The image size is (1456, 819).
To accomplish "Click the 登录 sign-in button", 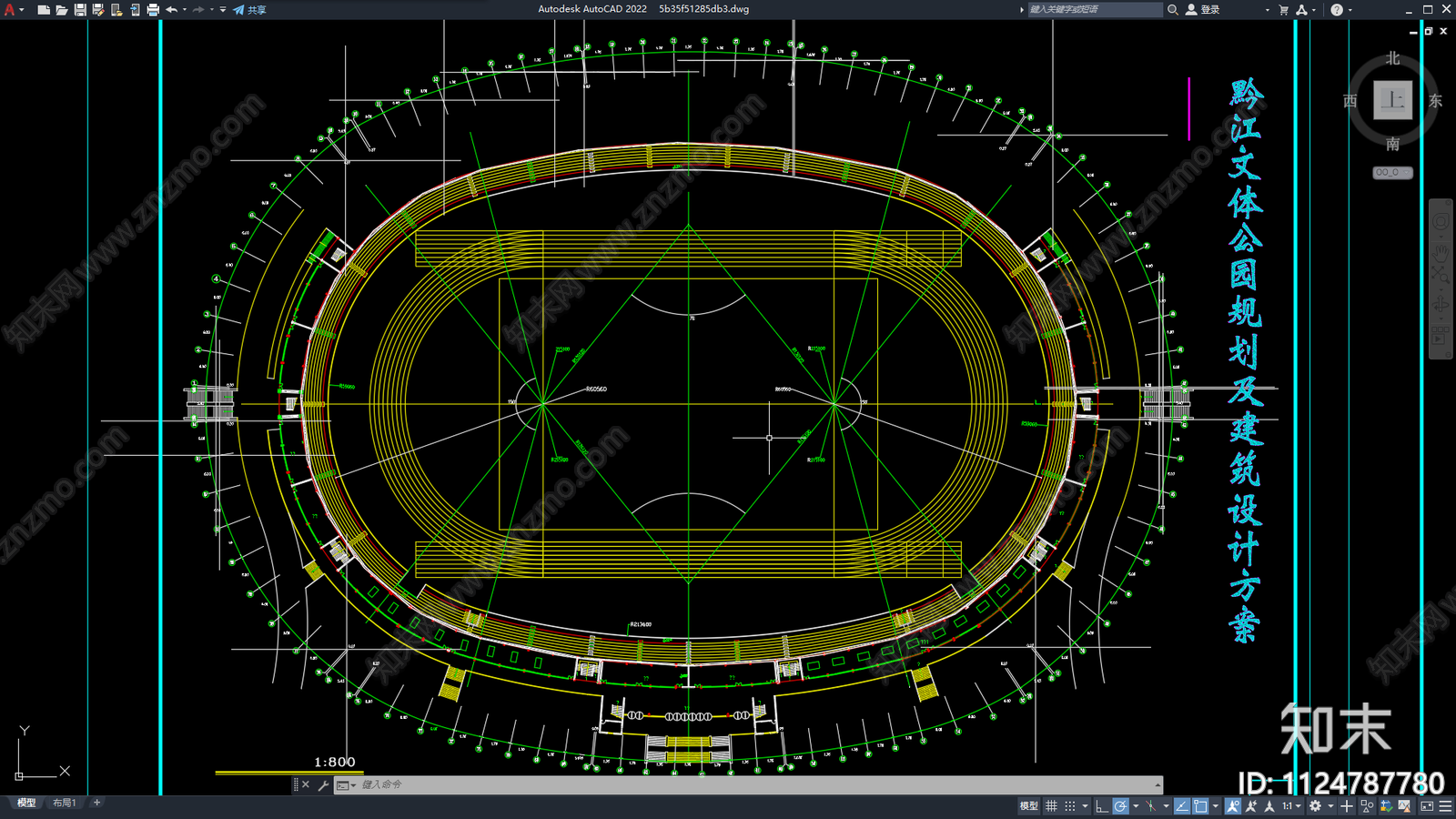I will (x=1203, y=9).
